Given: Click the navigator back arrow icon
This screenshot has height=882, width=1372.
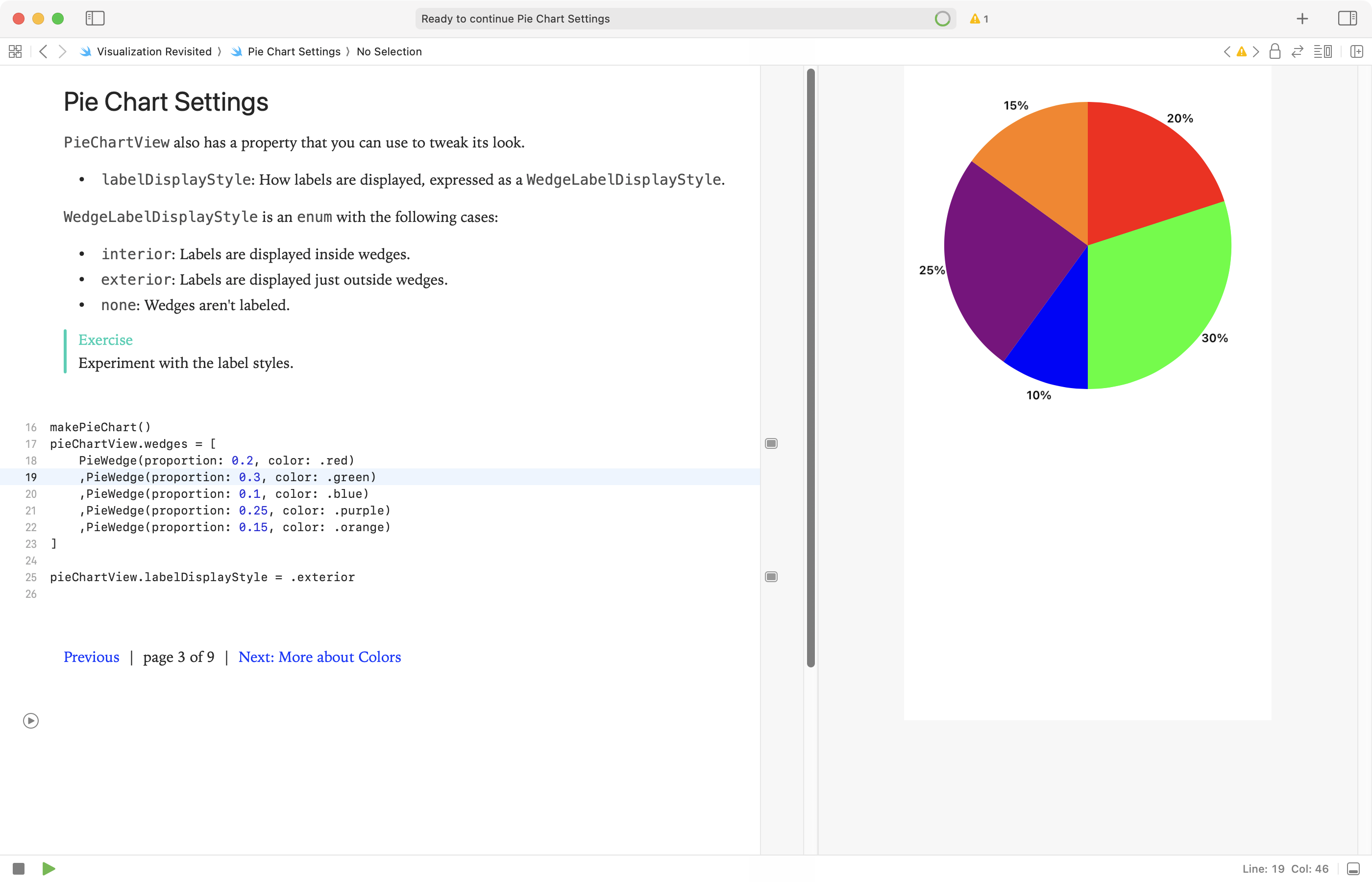Looking at the screenshot, I should (44, 52).
